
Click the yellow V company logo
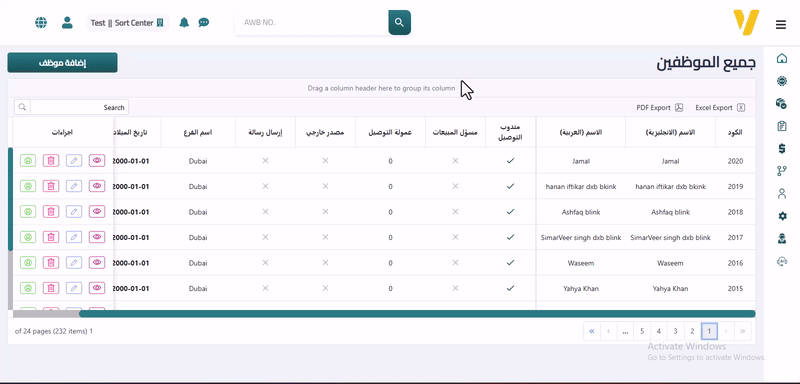[746, 22]
